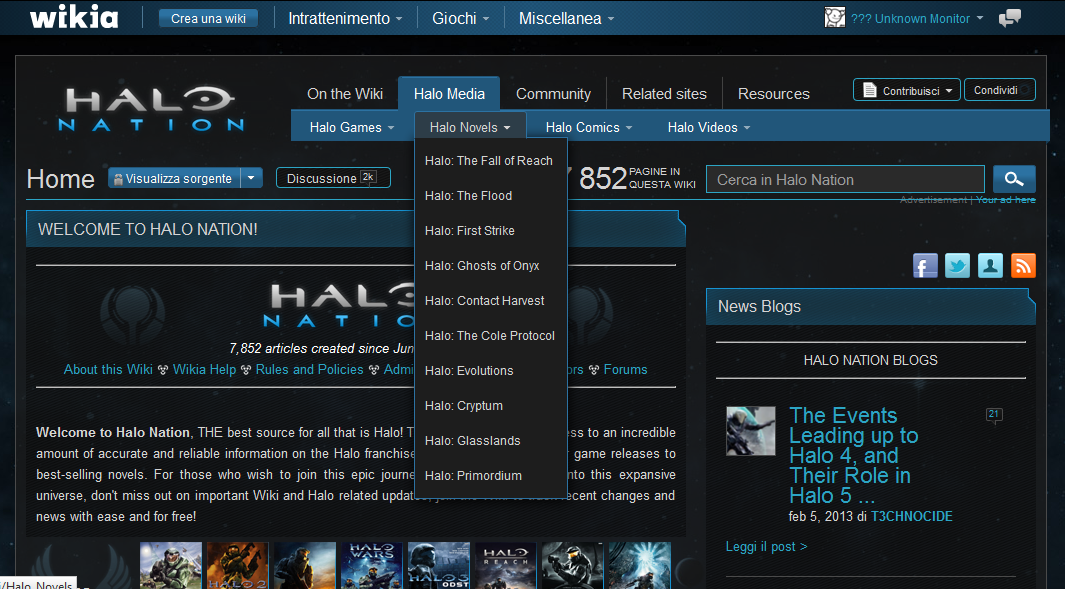This screenshot has width=1065, height=589.
Task: Select Halo: The Fall of Reach
Action: click(490, 161)
